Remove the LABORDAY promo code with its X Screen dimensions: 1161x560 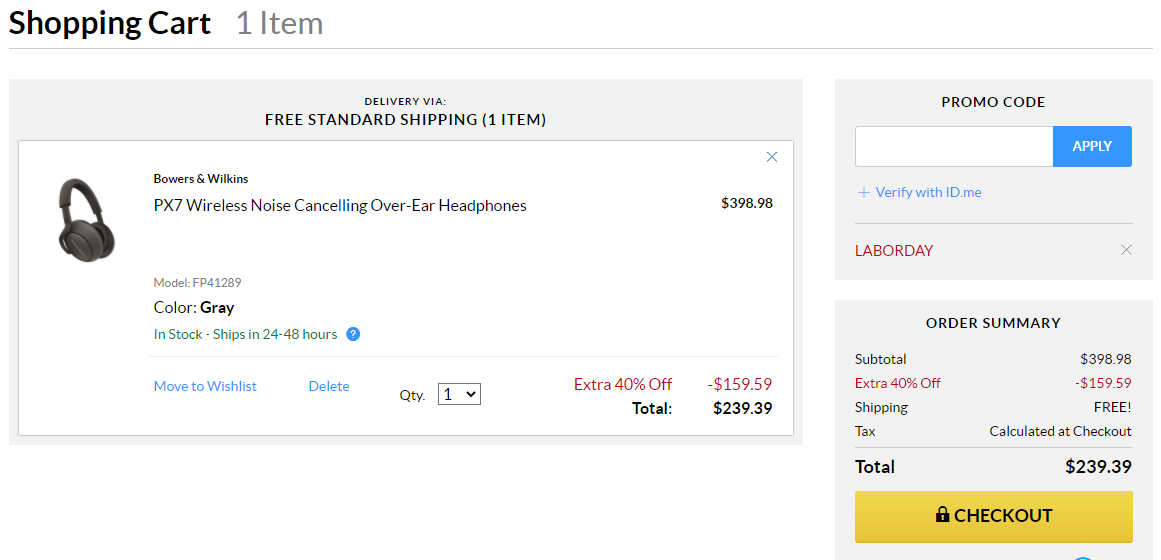[x=1126, y=250]
